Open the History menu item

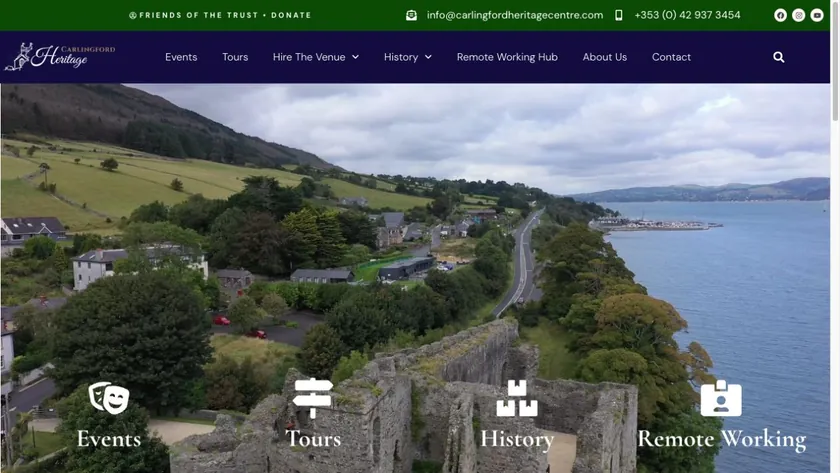click(x=401, y=57)
